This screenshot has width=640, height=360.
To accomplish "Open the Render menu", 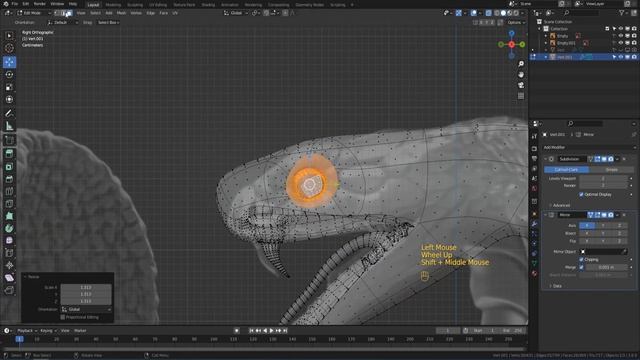I will [40, 4].
